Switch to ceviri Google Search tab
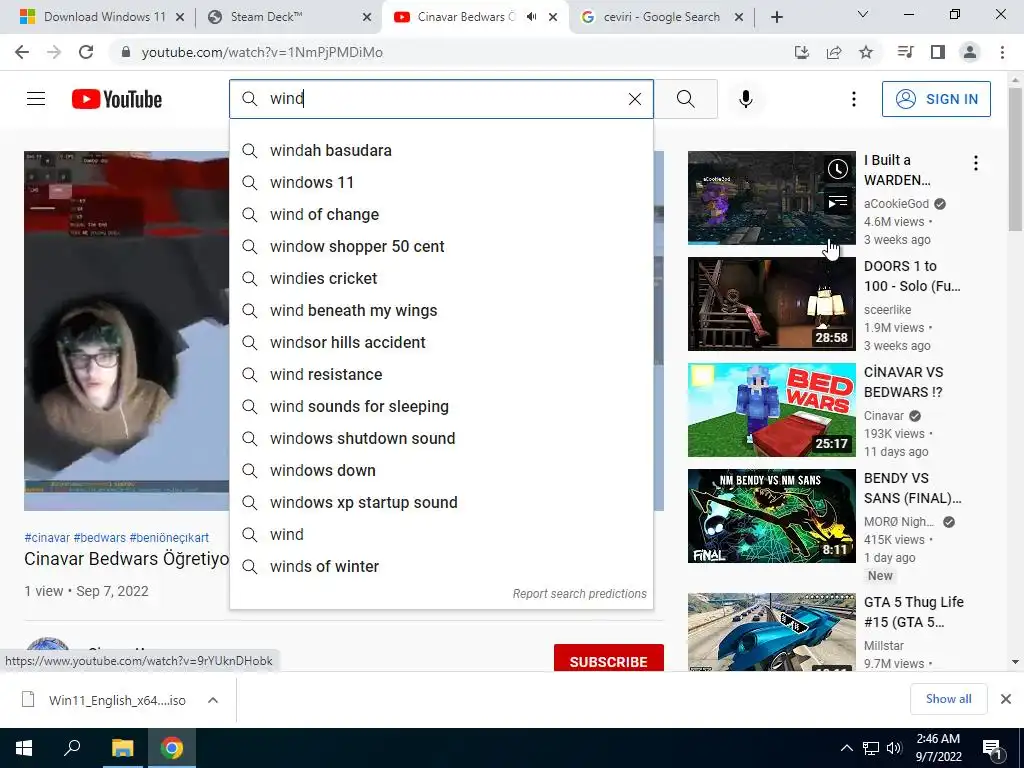The width and height of the screenshot is (1024, 768). (662, 17)
